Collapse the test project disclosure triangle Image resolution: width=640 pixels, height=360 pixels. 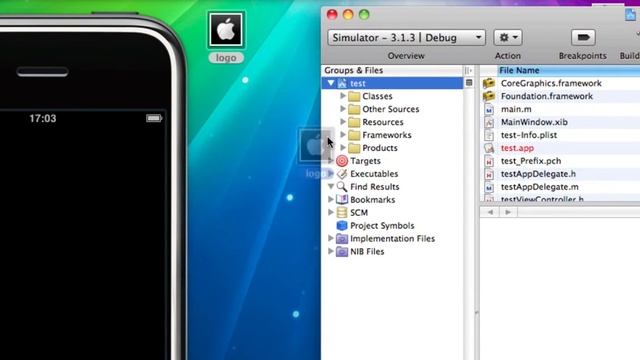click(x=331, y=83)
